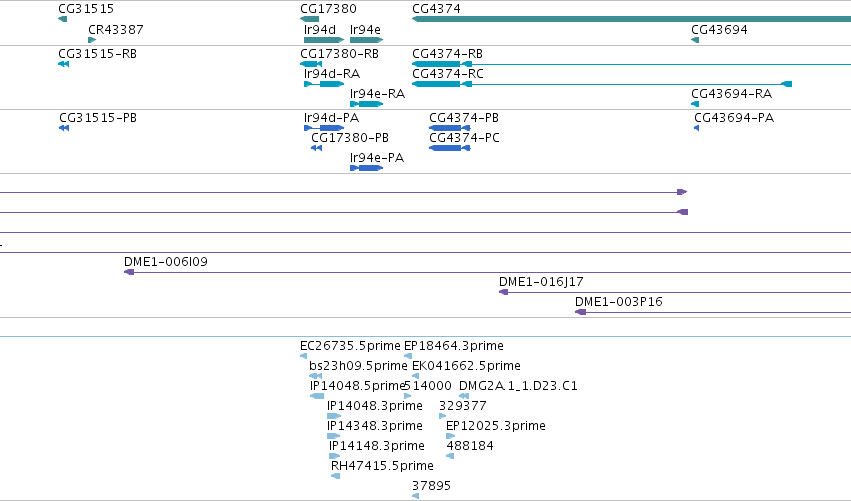Click the CG4374-RB transcript label
The height and width of the screenshot is (501, 851).
(447, 54)
